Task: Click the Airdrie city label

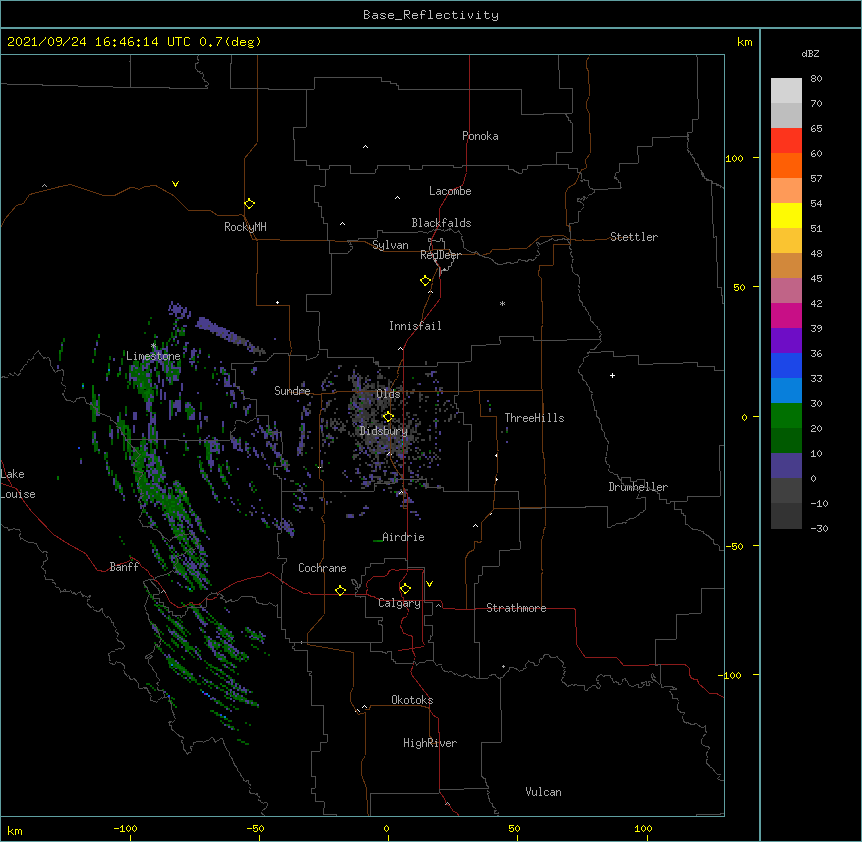Action: 403,537
